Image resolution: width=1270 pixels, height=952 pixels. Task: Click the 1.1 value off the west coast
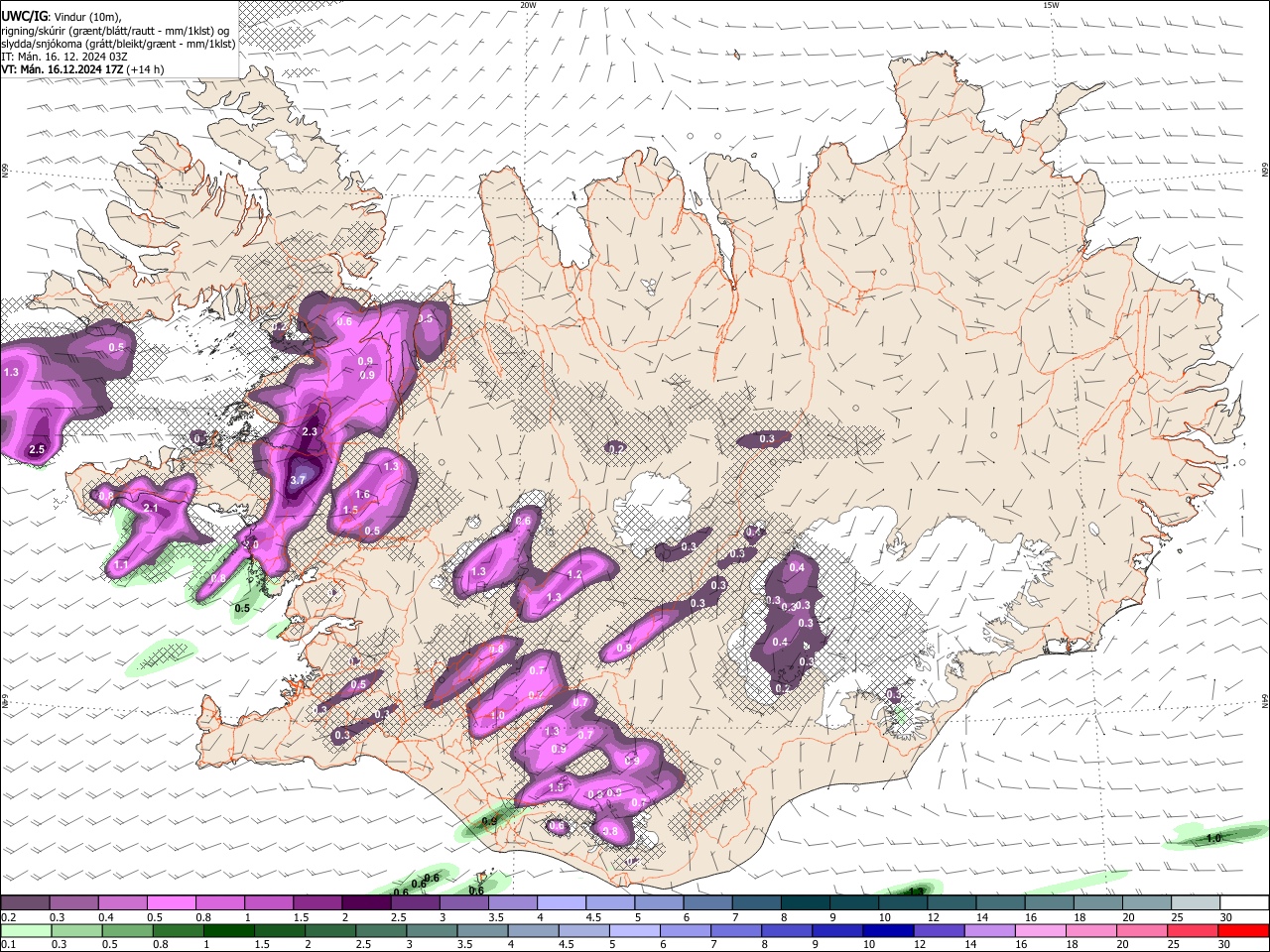[x=121, y=564]
